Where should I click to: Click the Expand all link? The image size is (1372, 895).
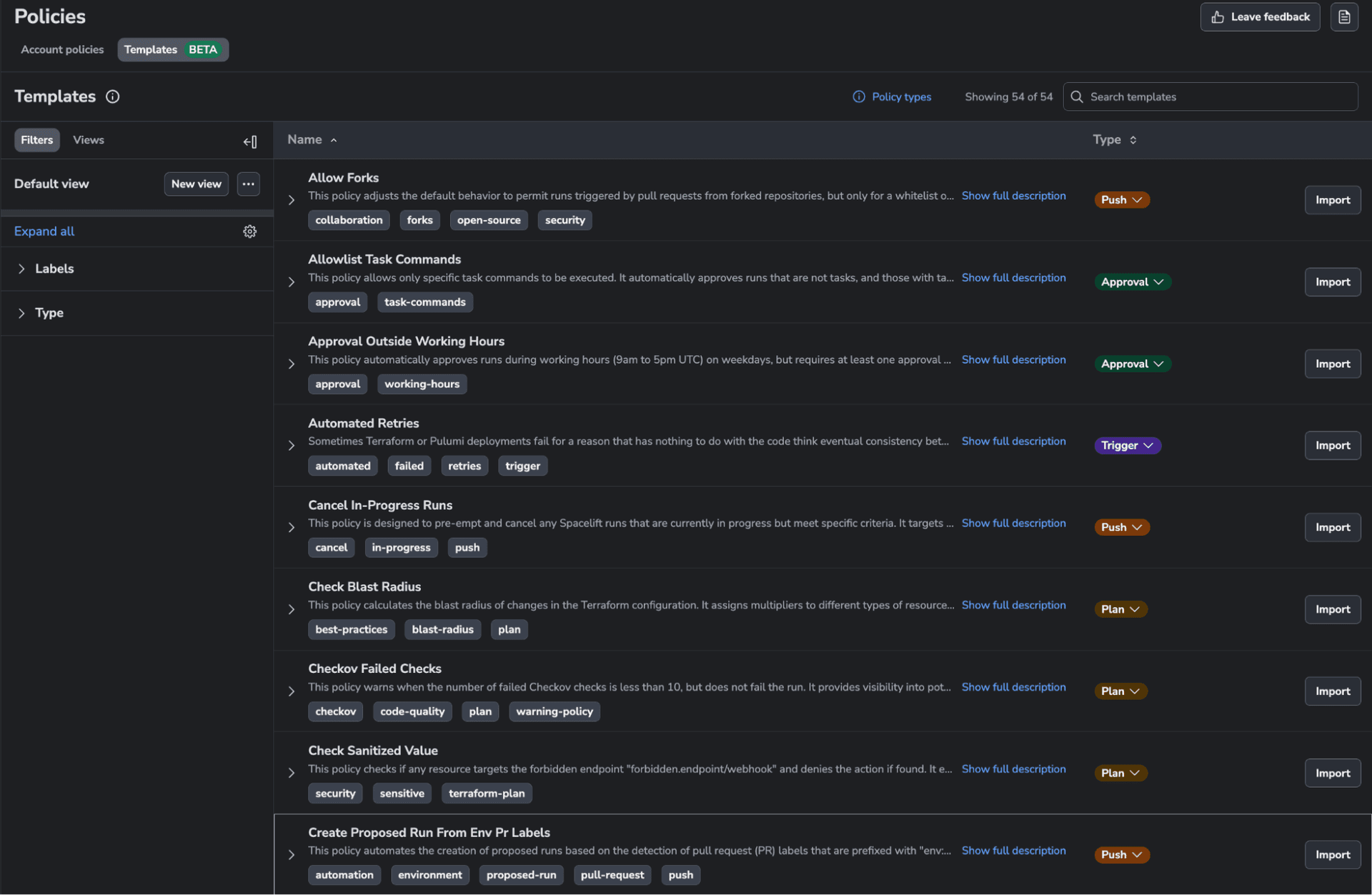click(44, 231)
